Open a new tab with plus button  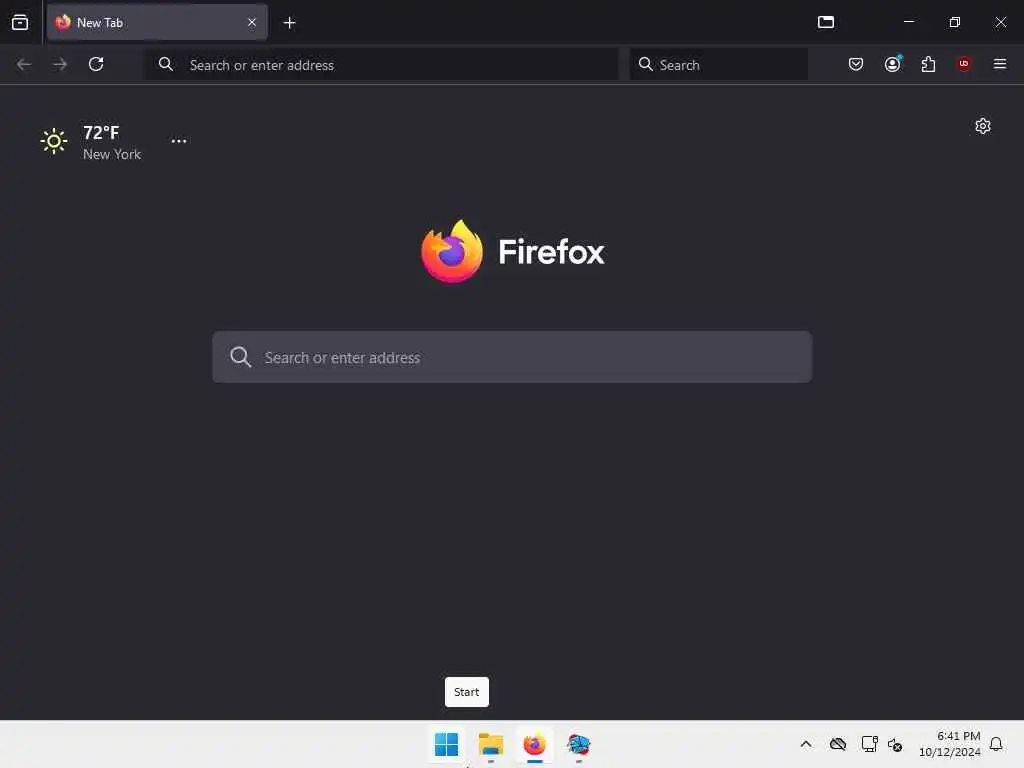click(289, 23)
